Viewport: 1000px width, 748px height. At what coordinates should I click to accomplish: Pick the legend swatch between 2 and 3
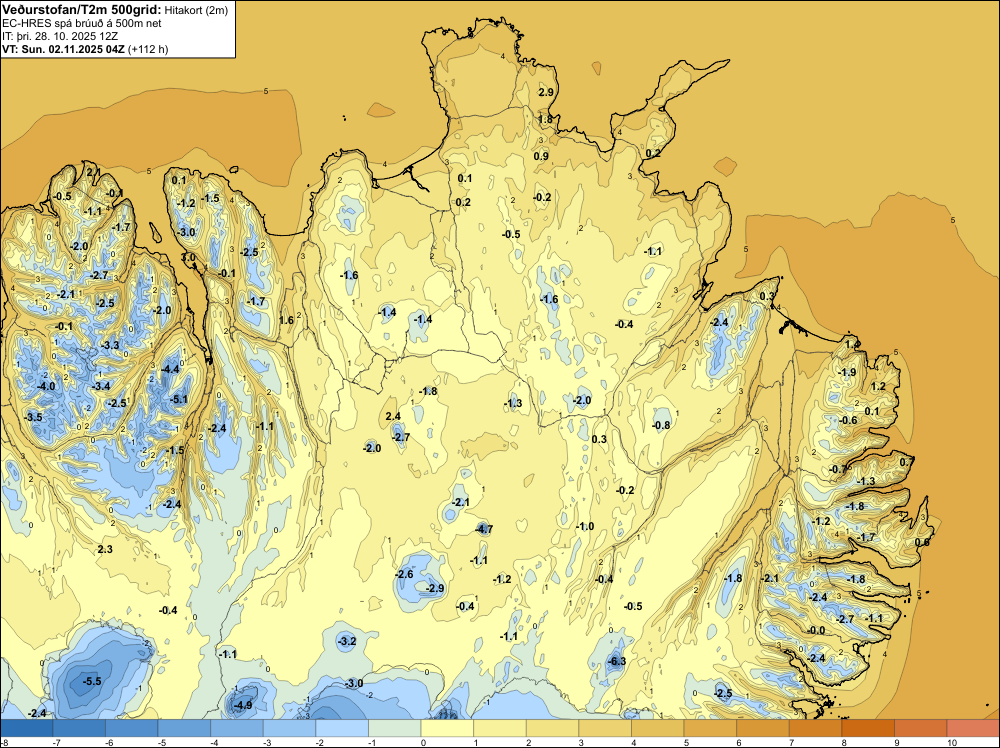(x=553, y=728)
